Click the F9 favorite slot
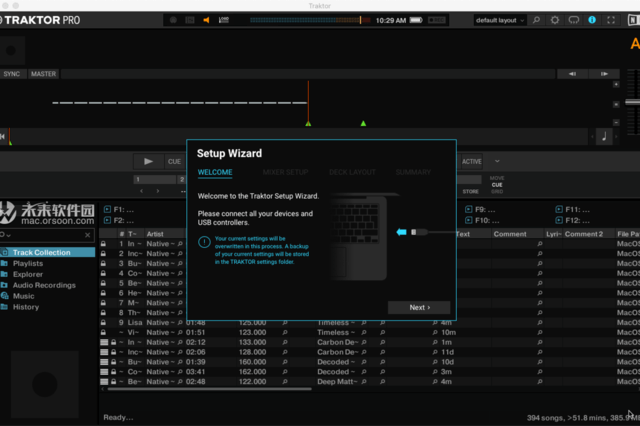640x426 pixels. pyautogui.click(x=480, y=209)
